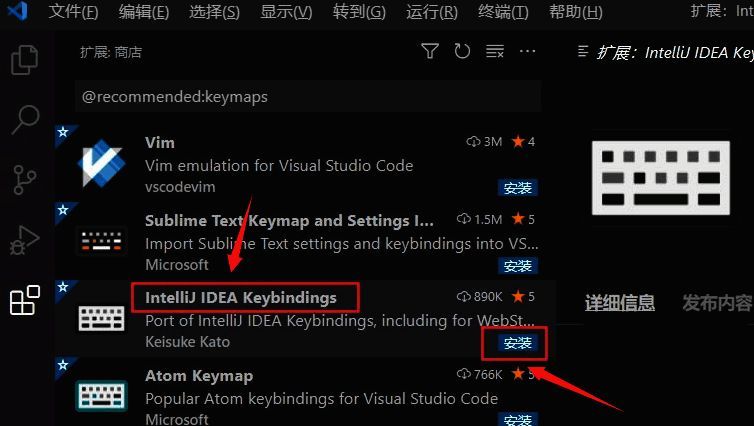
Task: Select the Vim extension title
Action: click(x=160, y=142)
